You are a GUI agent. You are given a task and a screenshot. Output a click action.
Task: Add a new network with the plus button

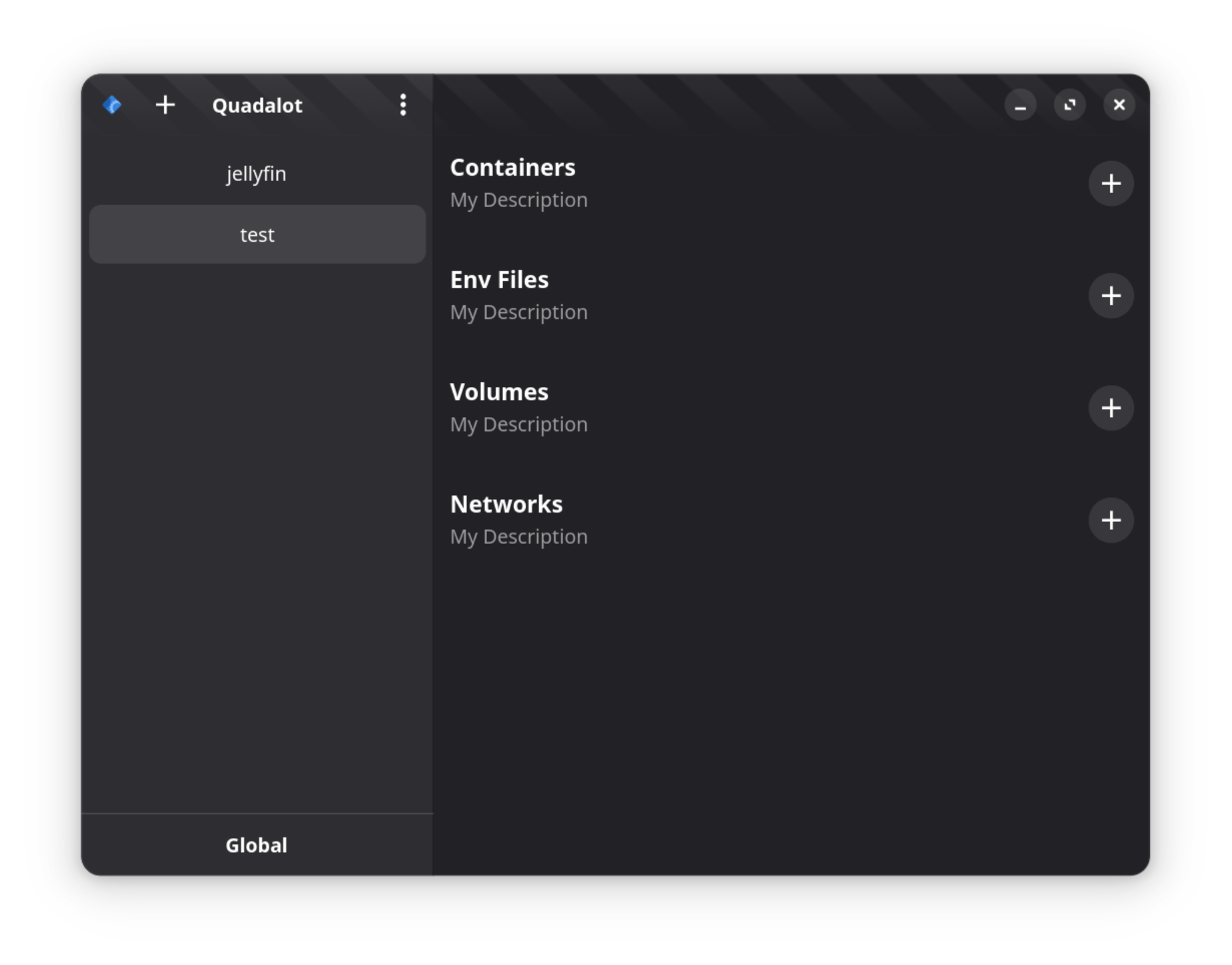pyautogui.click(x=1110, y=520)
